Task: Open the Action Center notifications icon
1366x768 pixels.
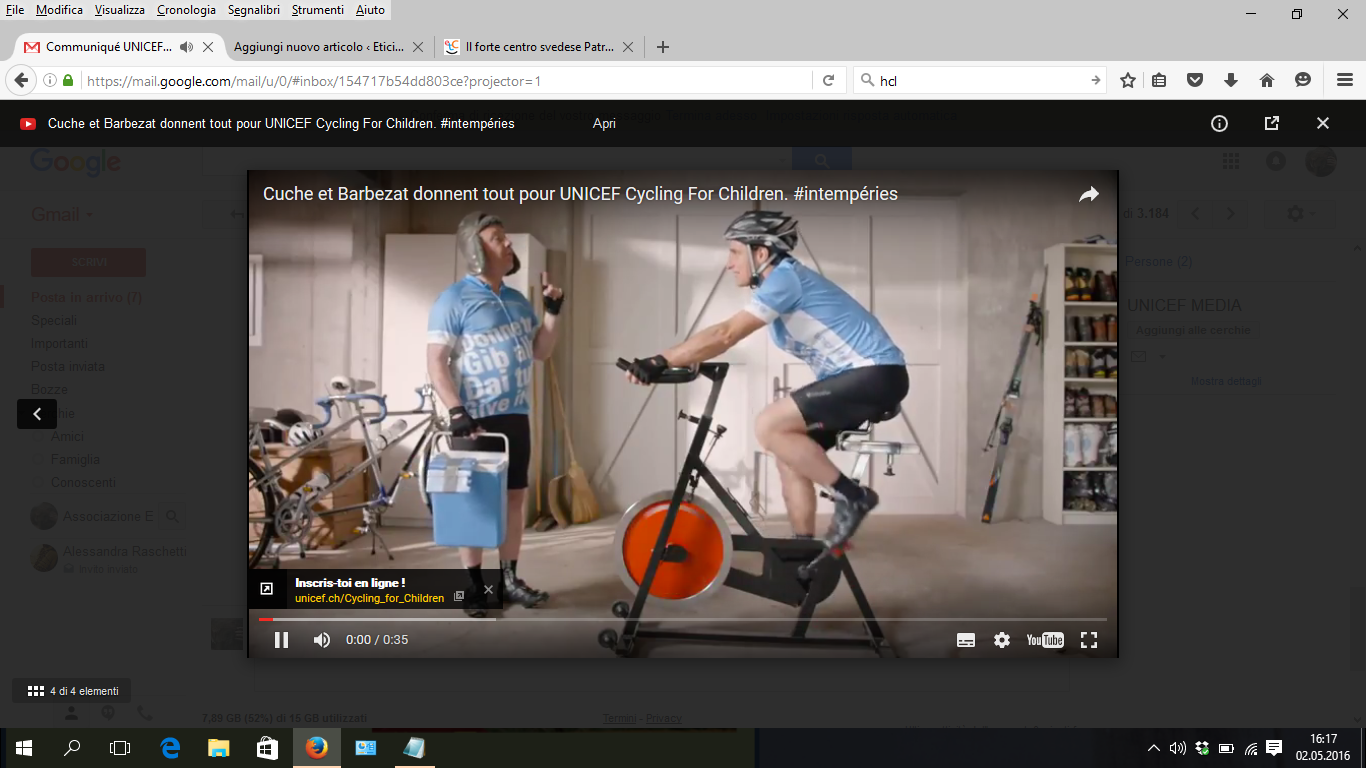Action: 1274,748
